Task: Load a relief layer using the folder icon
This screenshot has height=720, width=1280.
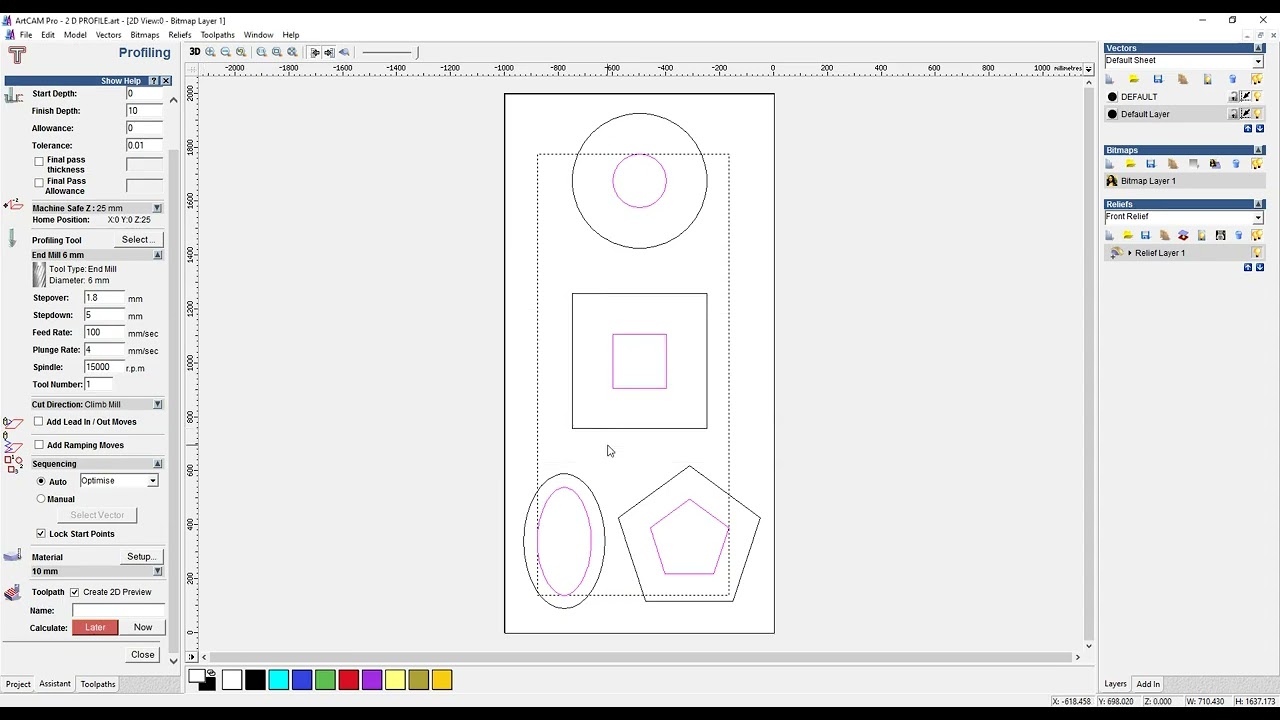Action: pyautogui.click(x=1127, y=236)
